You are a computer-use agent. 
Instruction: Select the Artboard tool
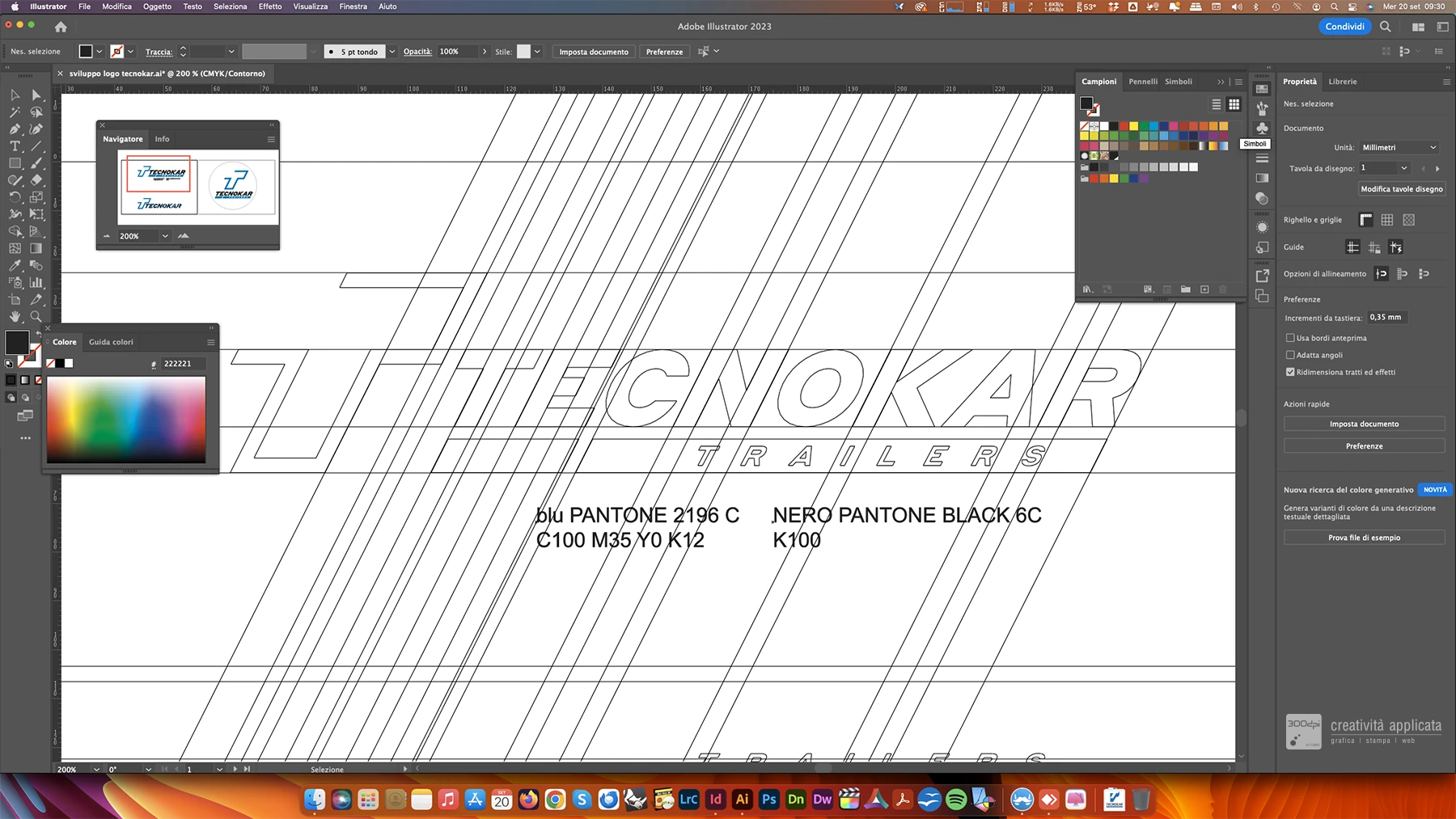click(x=15, y=299)
